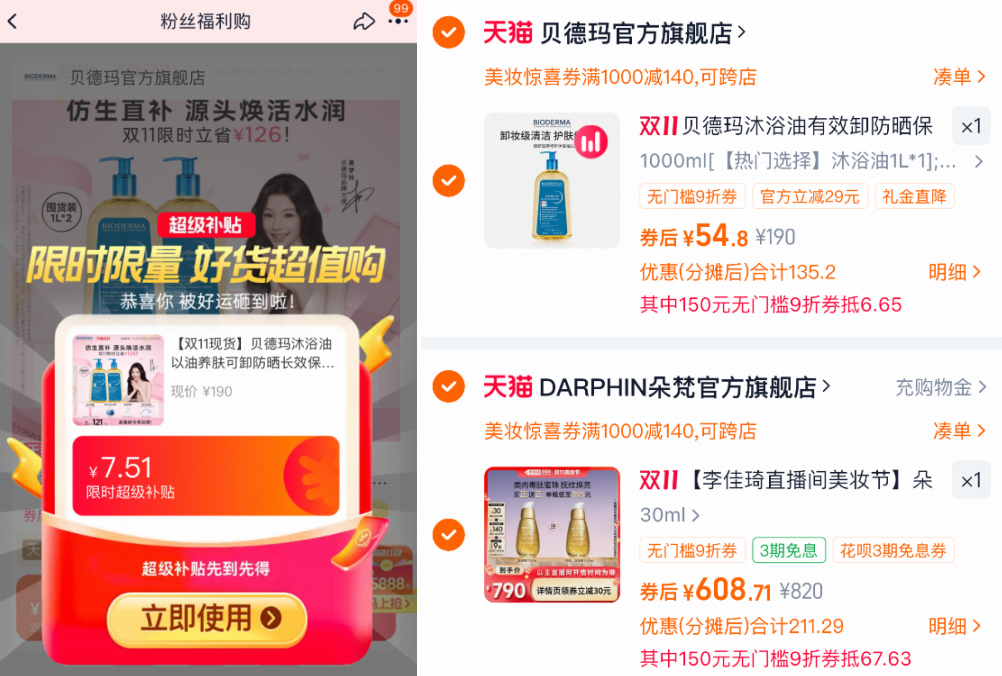Tap the 贝德玛沐浴油 product thumbnail in popup

(x=118, y=380)
